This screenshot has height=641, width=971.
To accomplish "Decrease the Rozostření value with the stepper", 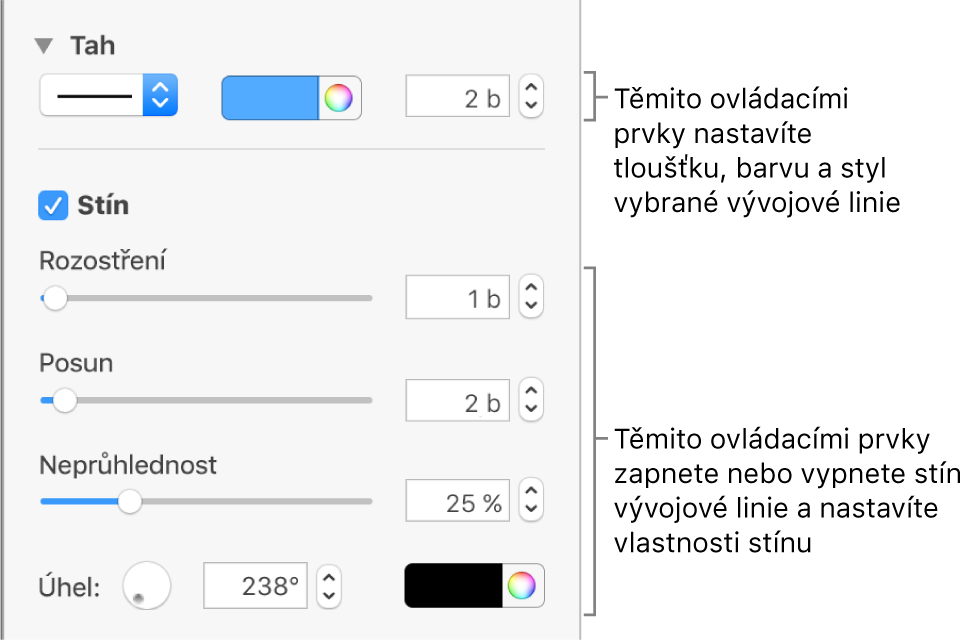I will click(530, 303).
